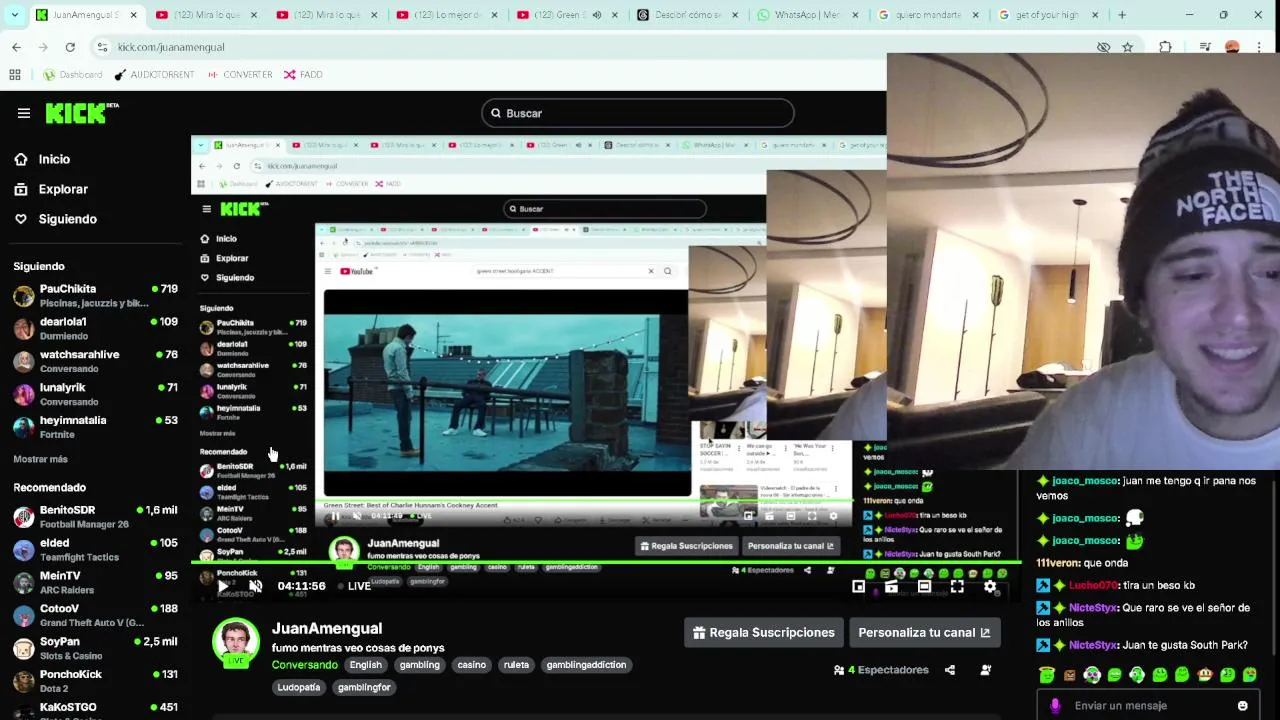This screenshot has width=1280, height=720.
Task: Open the Explorar section
Action: pos(51,189)
